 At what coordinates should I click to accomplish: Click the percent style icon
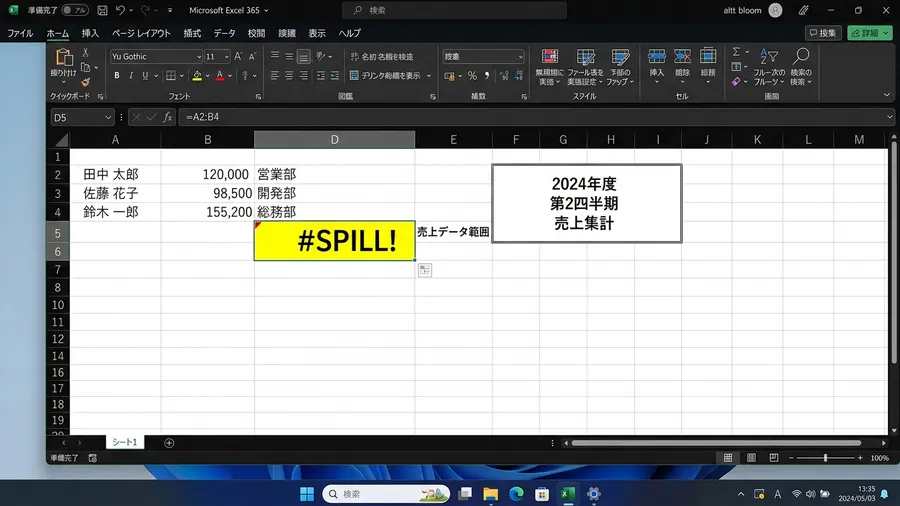(472, 76)
